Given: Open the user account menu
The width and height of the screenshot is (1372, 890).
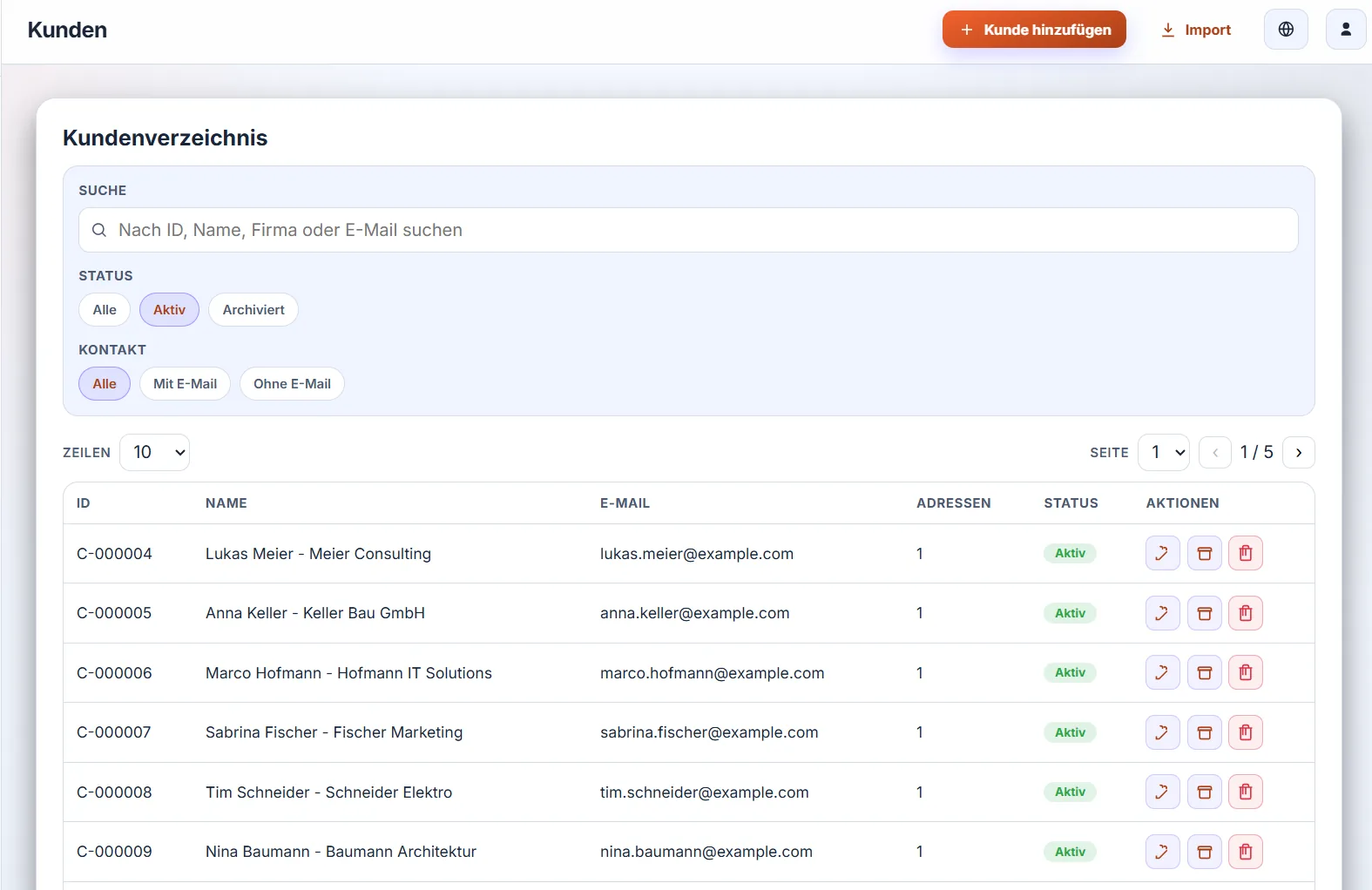Looking at the screenshot, I should (x=1346, y=30).
